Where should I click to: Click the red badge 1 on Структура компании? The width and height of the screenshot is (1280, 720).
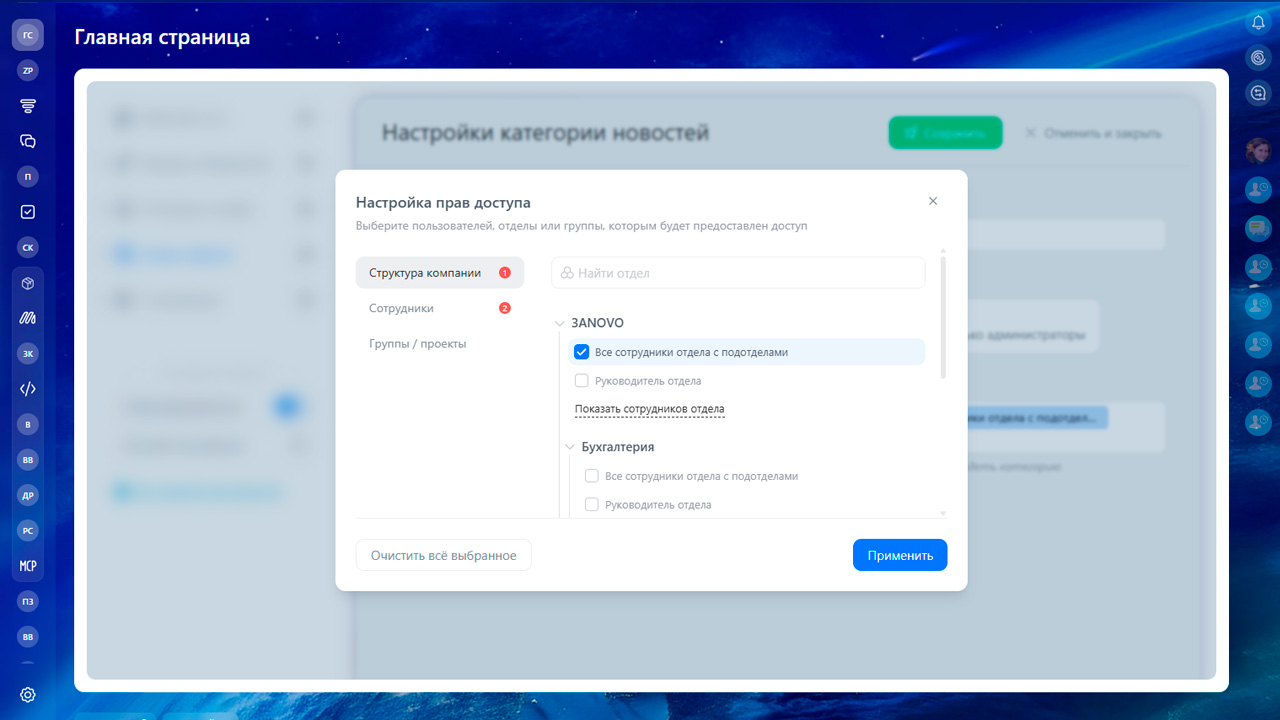[x=505, y=273]
